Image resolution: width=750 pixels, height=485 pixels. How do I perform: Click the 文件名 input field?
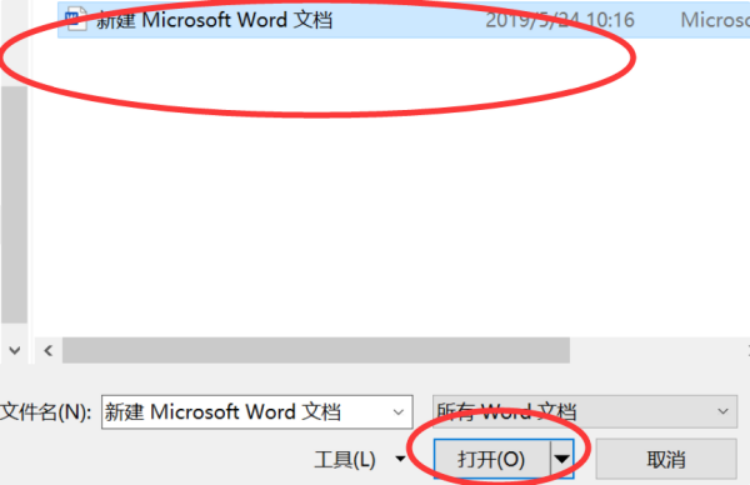pyautogui.click(x=257, y=412)
